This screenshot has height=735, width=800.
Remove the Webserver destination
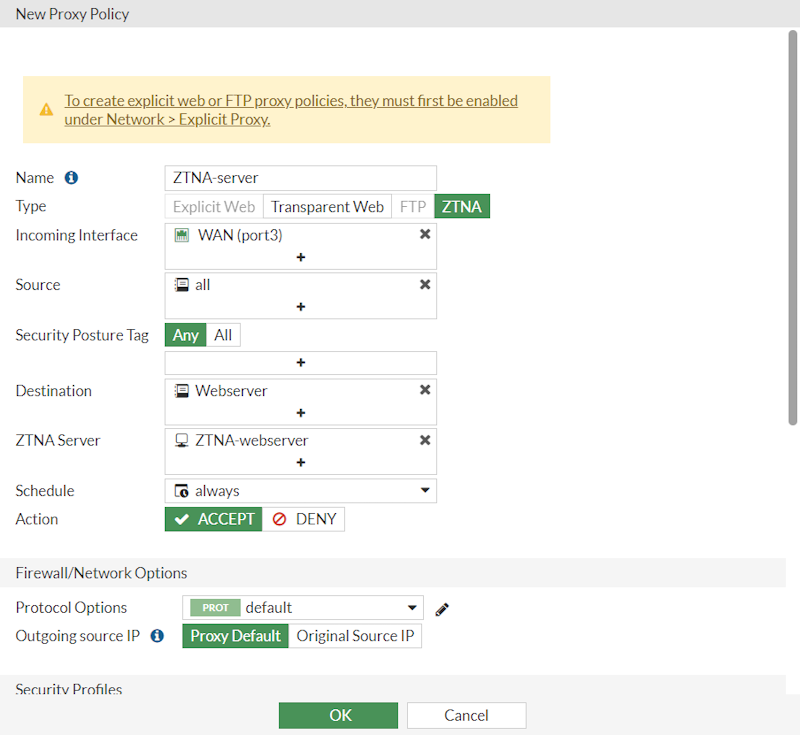point(425,390)
